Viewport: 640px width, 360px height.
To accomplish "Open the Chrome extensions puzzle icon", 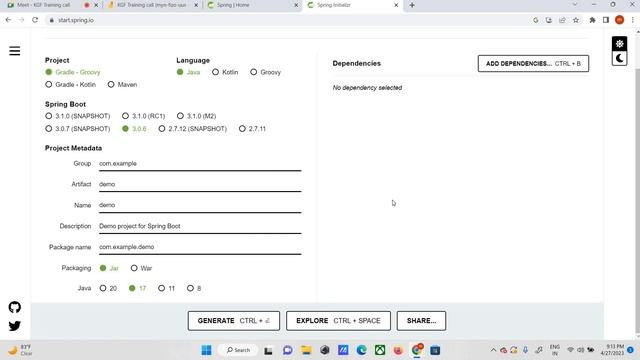I will tap(592, 20).
